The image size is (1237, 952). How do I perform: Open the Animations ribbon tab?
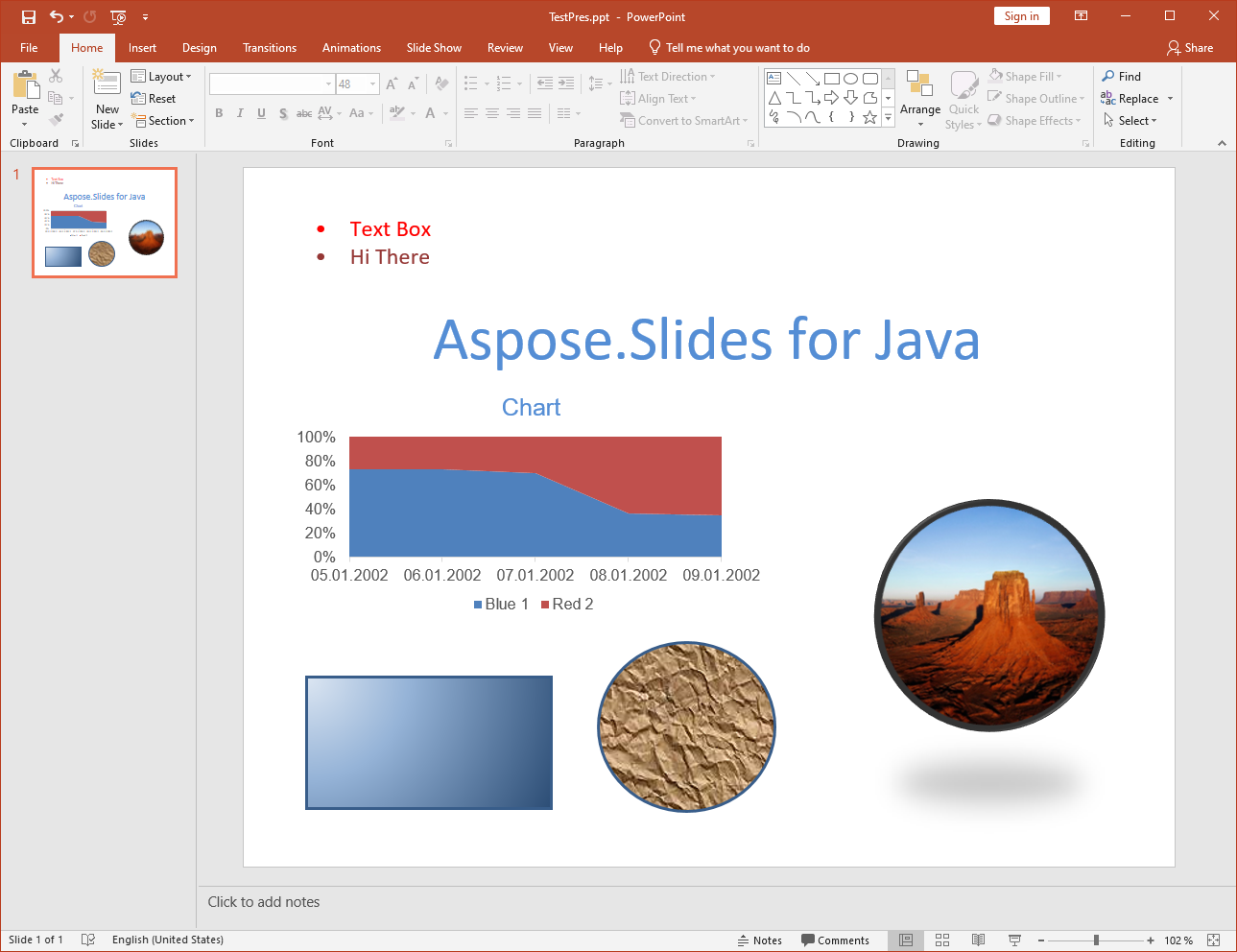[x=351, y=48]
